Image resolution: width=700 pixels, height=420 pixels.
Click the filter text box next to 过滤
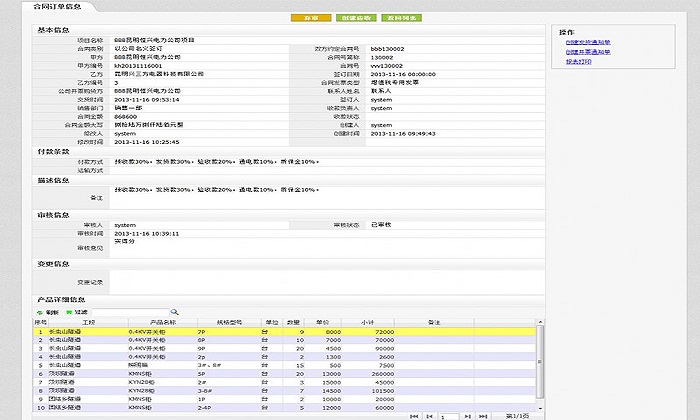130,312
